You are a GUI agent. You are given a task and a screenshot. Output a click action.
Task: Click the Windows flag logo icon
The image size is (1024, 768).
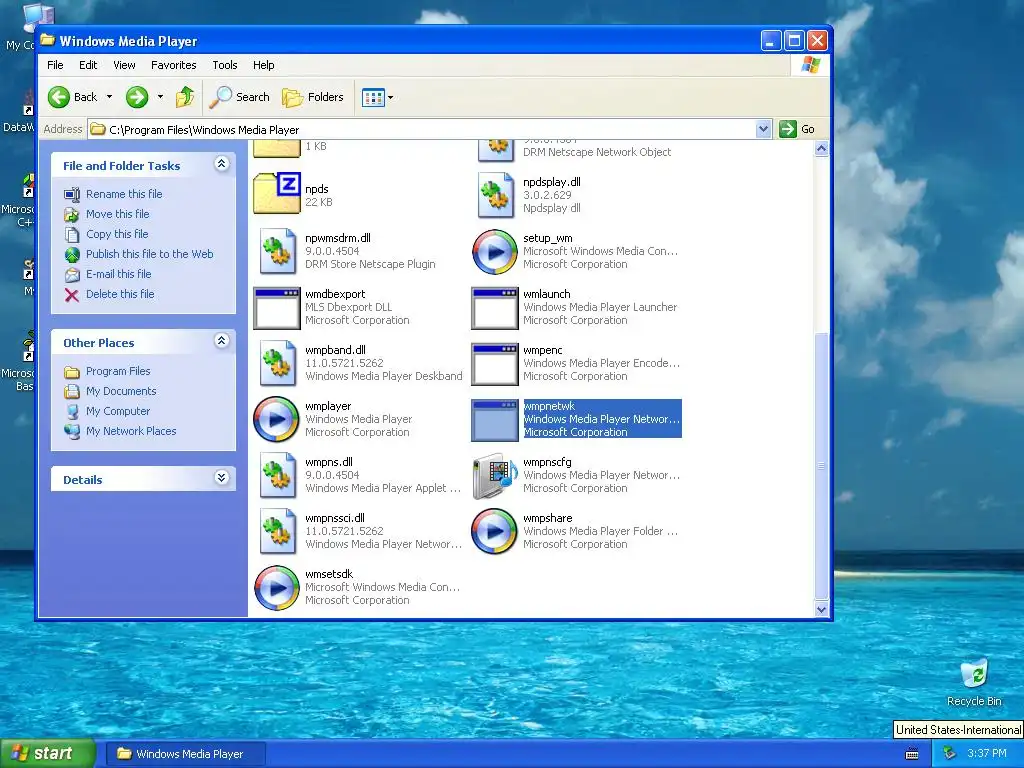point(810,65)
